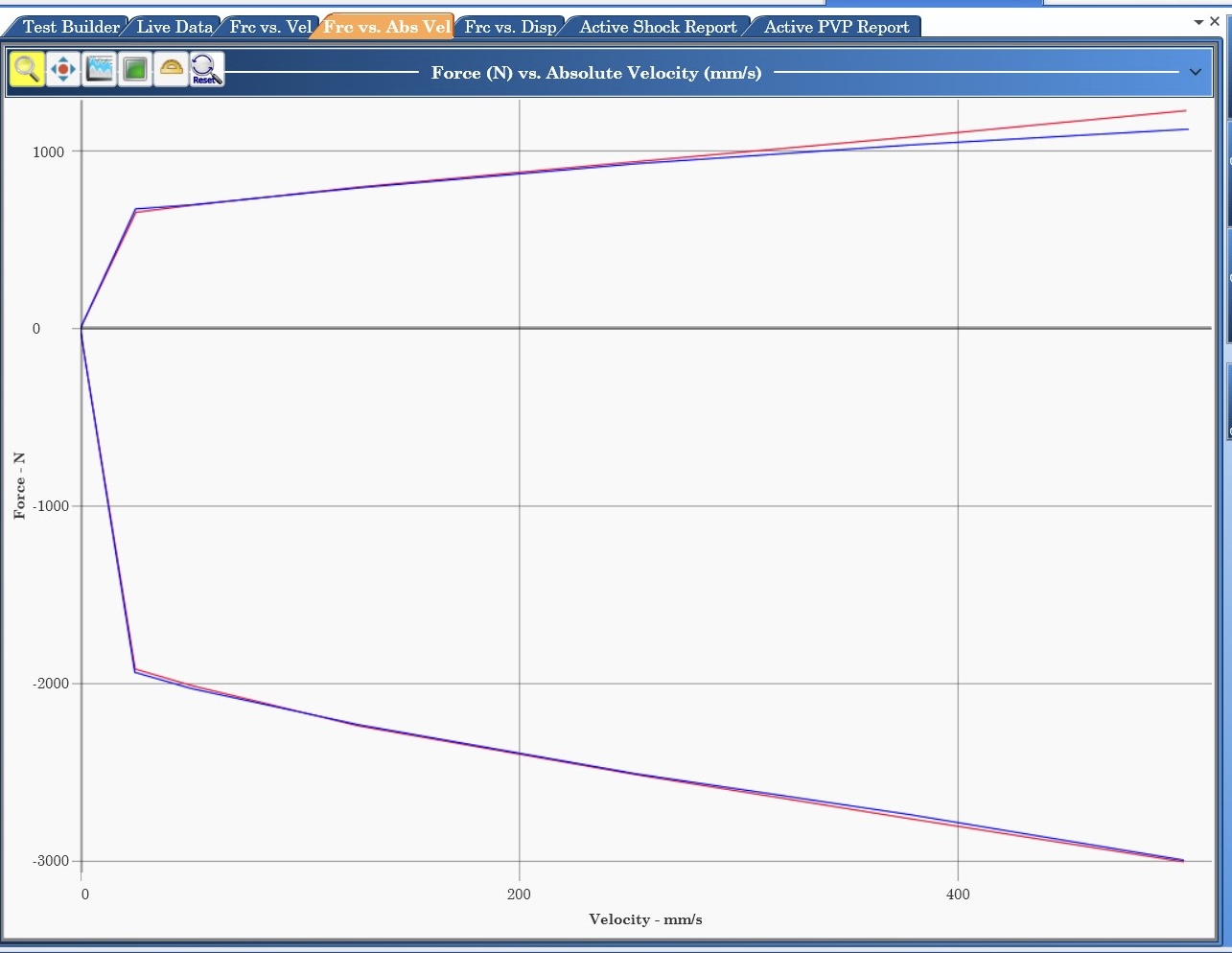Open the Active Shock Report tab
Image resolution: width=1232 pixels, height=953 pixels.
coord(658,27)
